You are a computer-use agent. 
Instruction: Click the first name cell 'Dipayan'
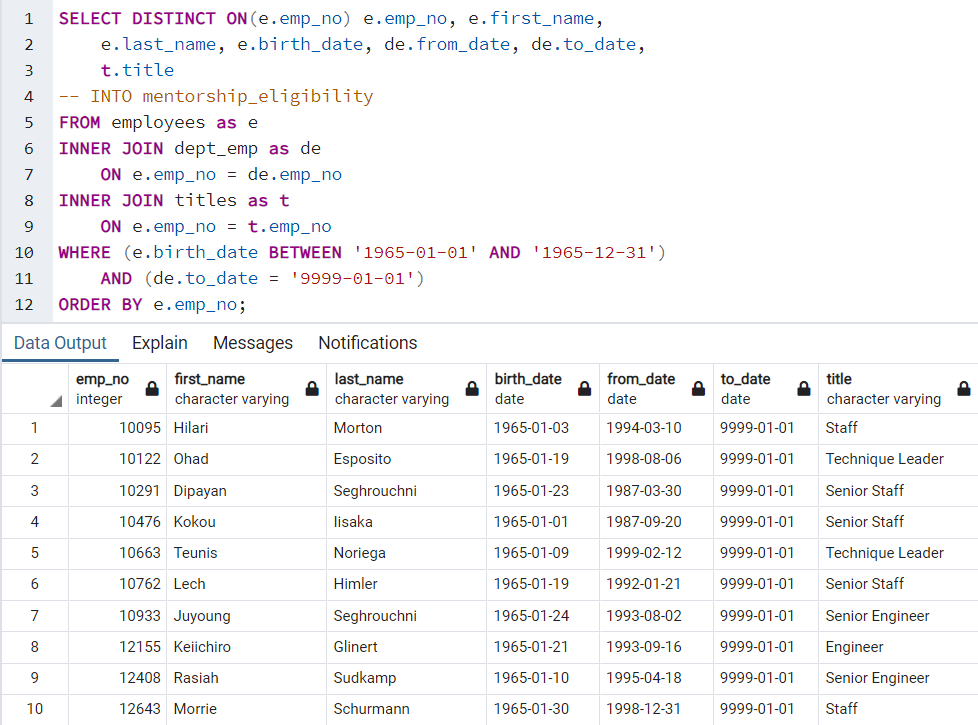pyautogui.click(x=246, y=490)
